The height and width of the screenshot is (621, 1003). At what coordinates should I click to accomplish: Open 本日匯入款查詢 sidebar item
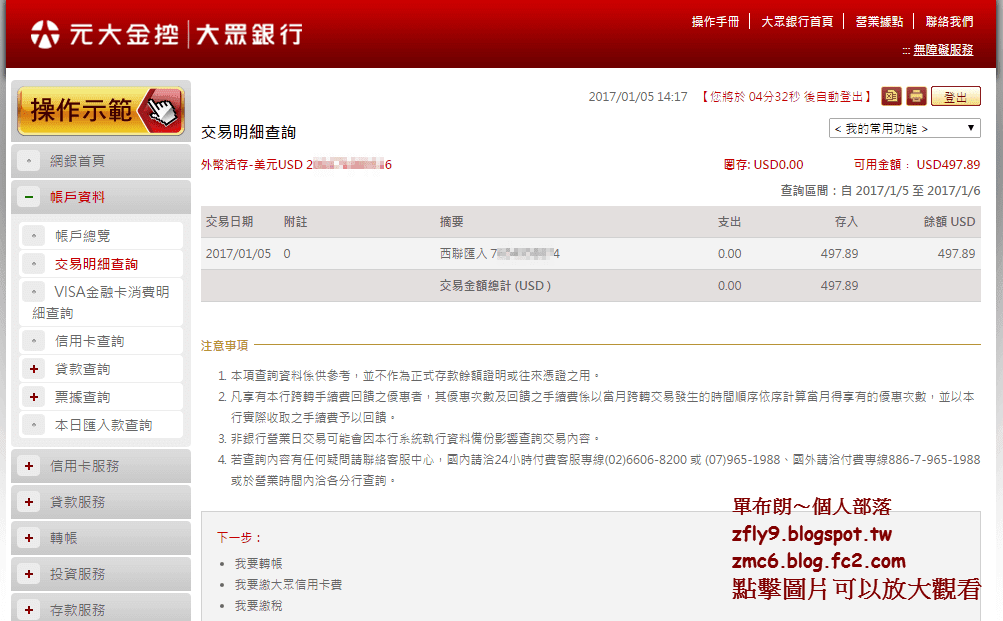[x=101, y=425]
